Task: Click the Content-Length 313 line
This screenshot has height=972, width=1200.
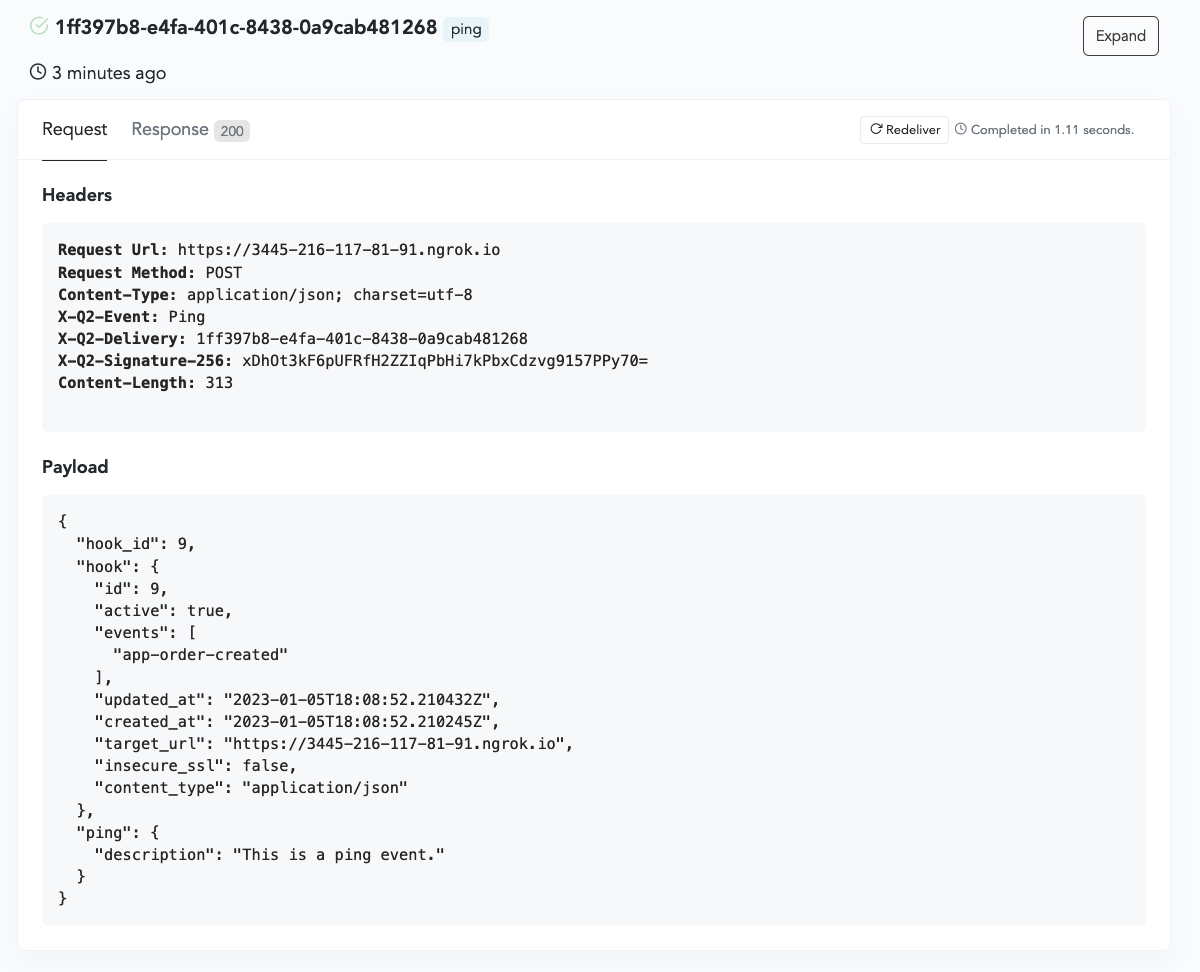Action: point(145,383)
